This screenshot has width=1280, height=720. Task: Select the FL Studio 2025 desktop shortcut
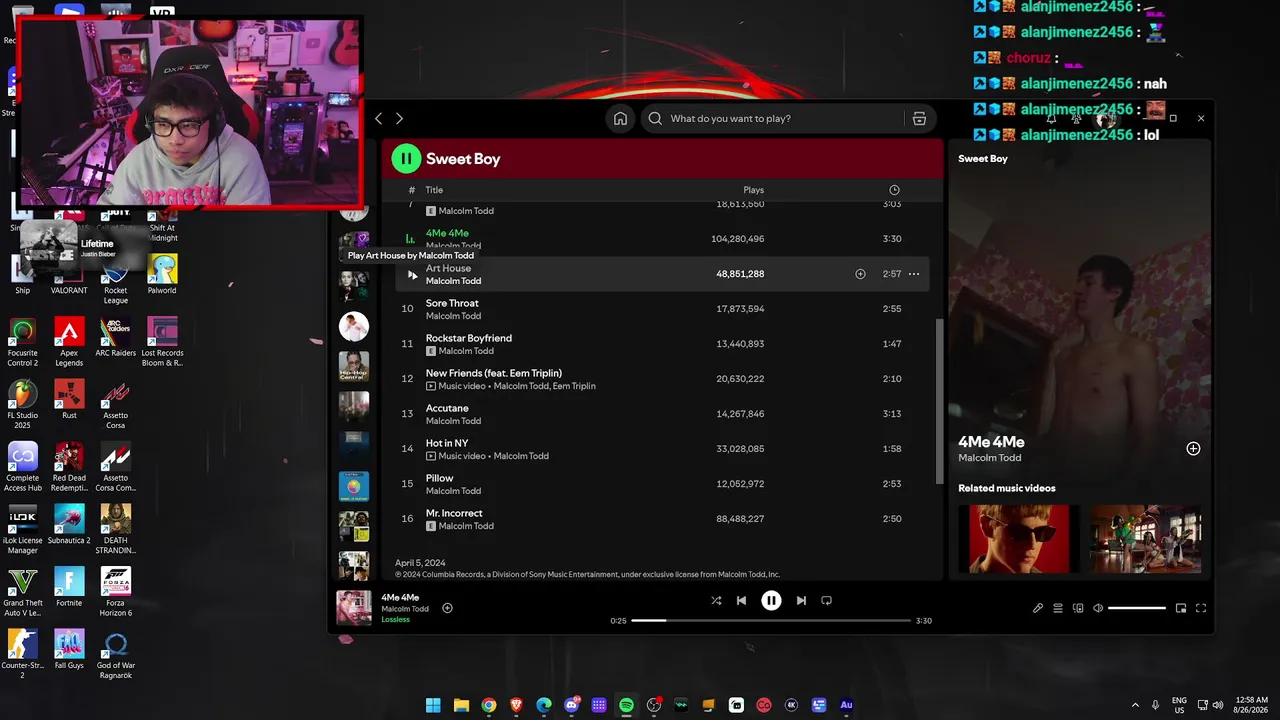click(22, 404)
